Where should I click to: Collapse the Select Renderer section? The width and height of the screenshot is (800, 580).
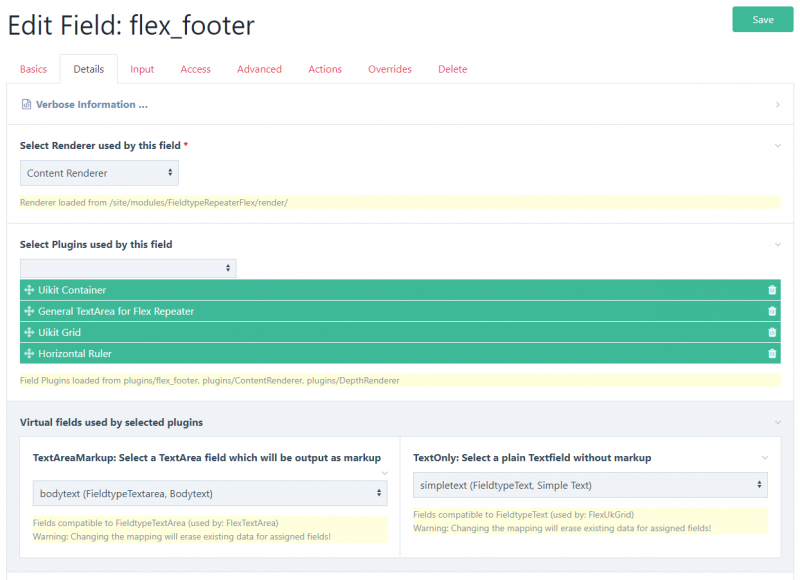tap(778, 145)
